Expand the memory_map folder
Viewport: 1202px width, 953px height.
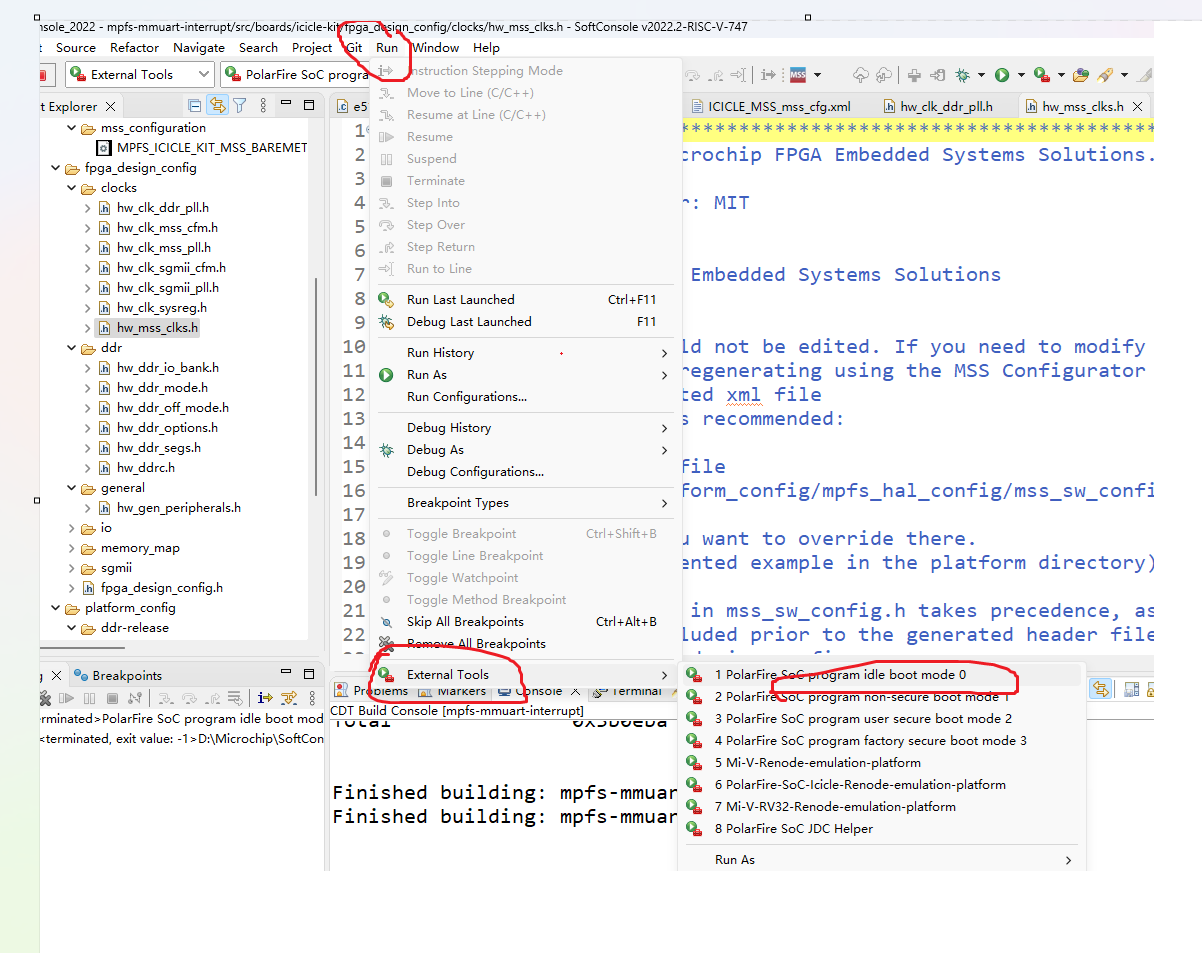click(x=71, y=548)
